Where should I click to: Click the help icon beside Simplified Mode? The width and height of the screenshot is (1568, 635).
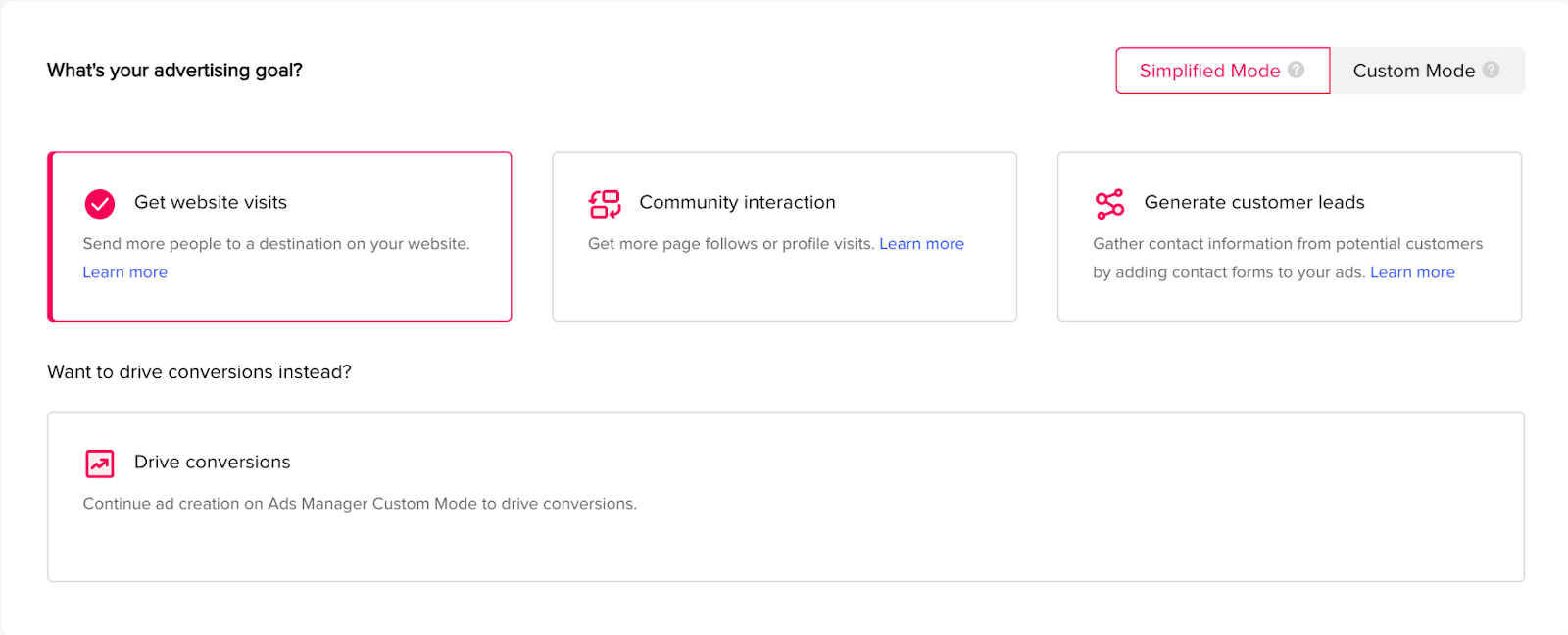1296,70
